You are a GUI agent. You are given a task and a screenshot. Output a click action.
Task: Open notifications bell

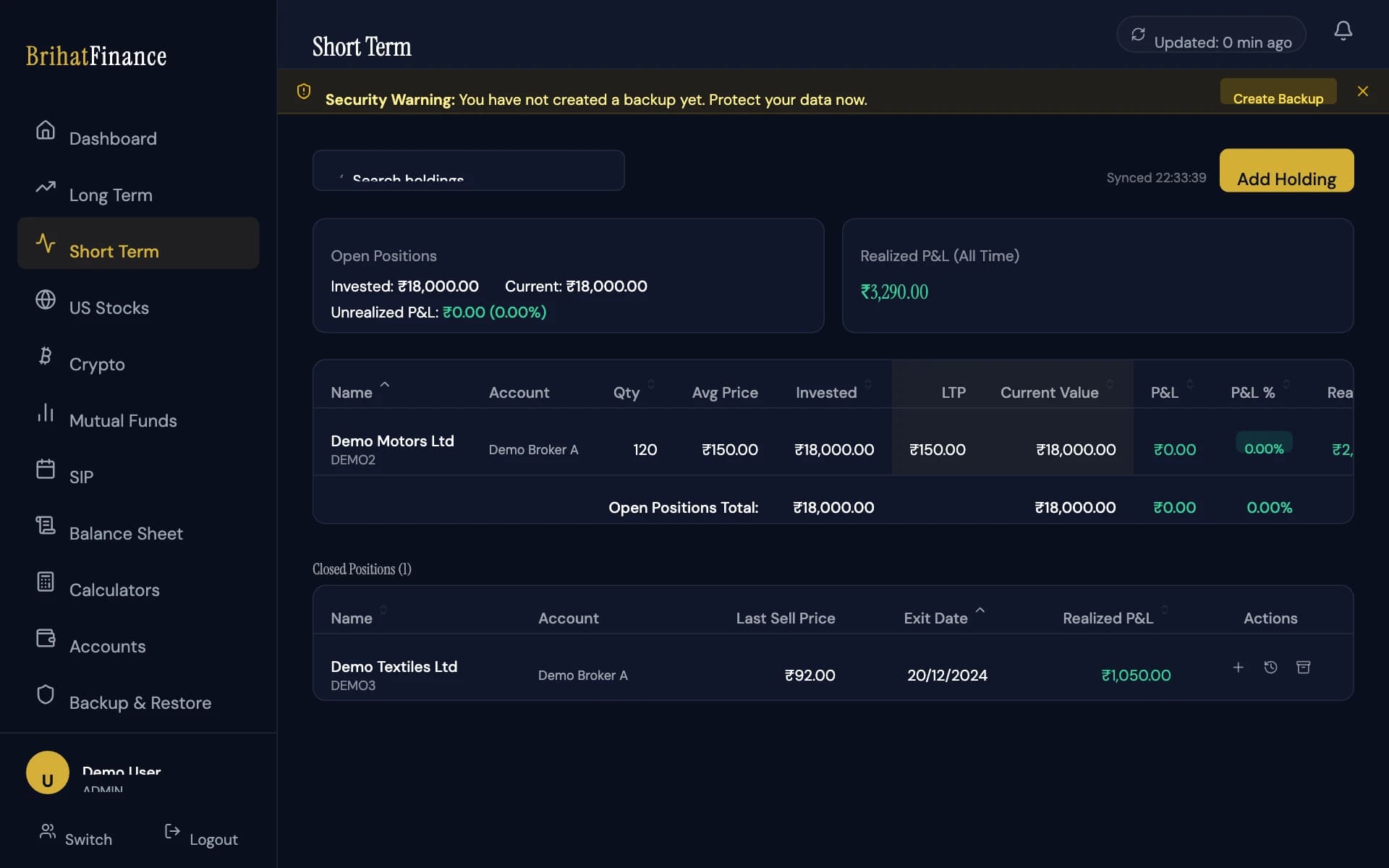click(x=1343, y=30)
